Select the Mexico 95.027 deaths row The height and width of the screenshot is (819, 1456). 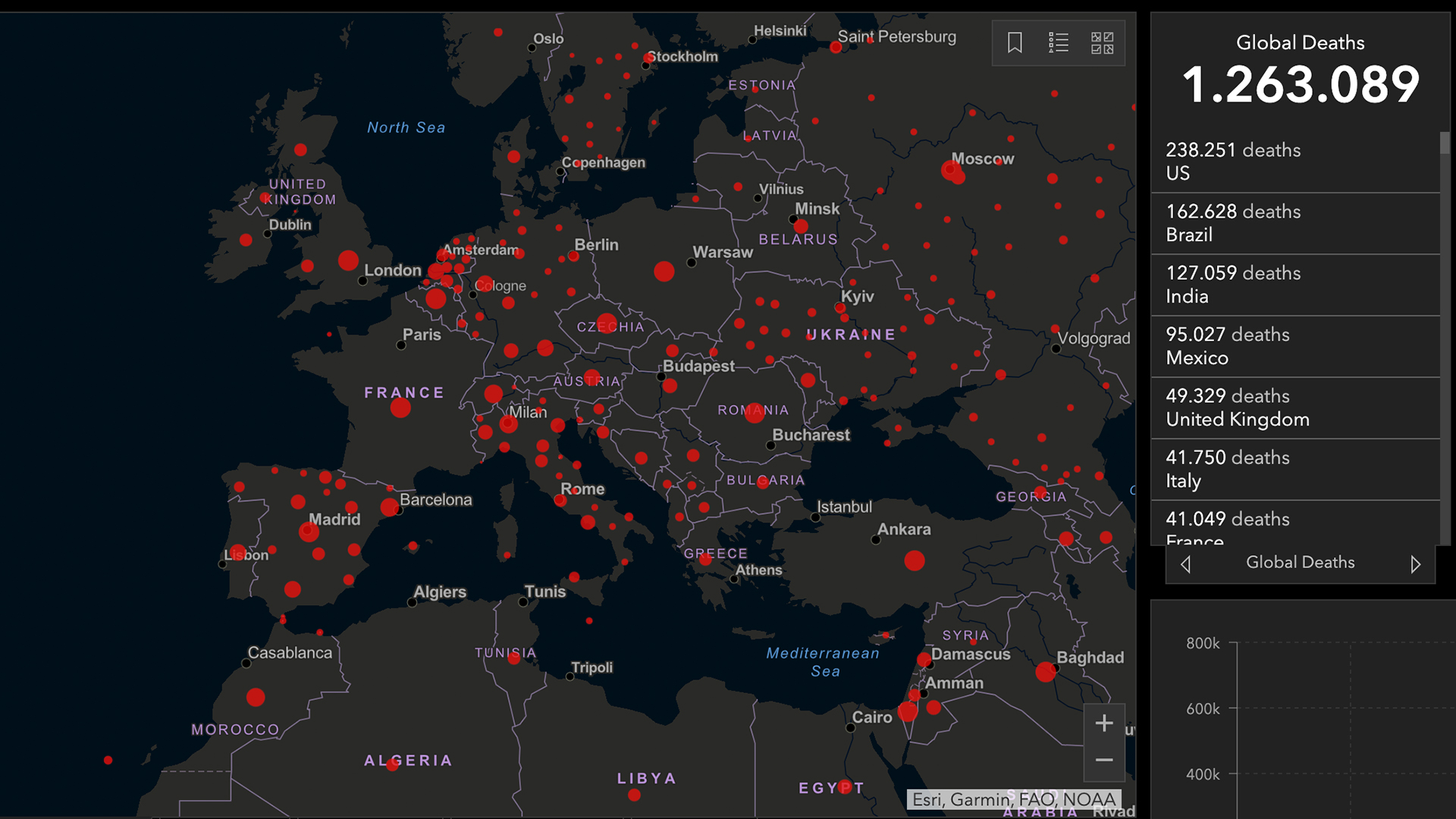1294,346
